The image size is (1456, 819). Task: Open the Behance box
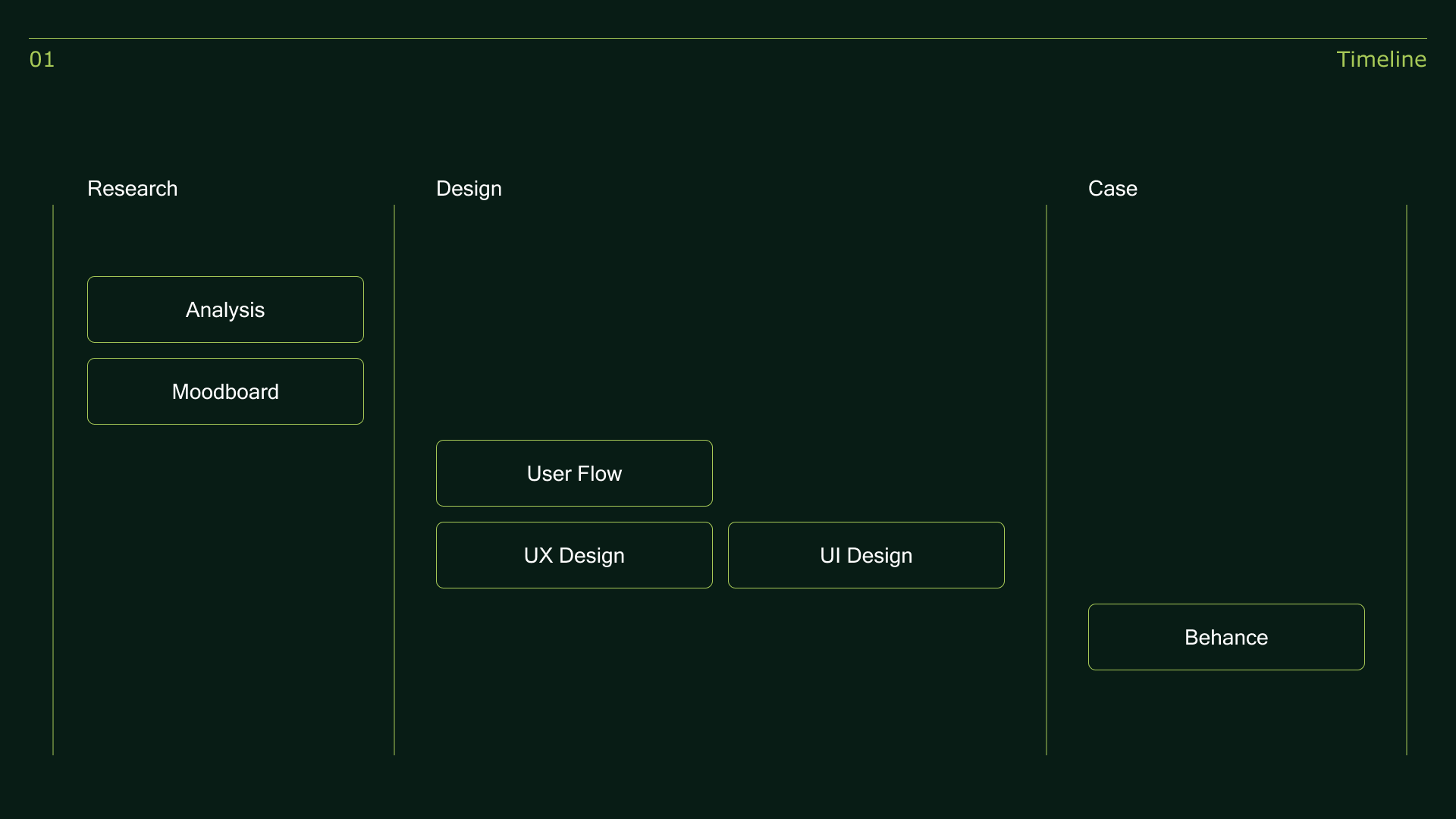point(1226,637)
